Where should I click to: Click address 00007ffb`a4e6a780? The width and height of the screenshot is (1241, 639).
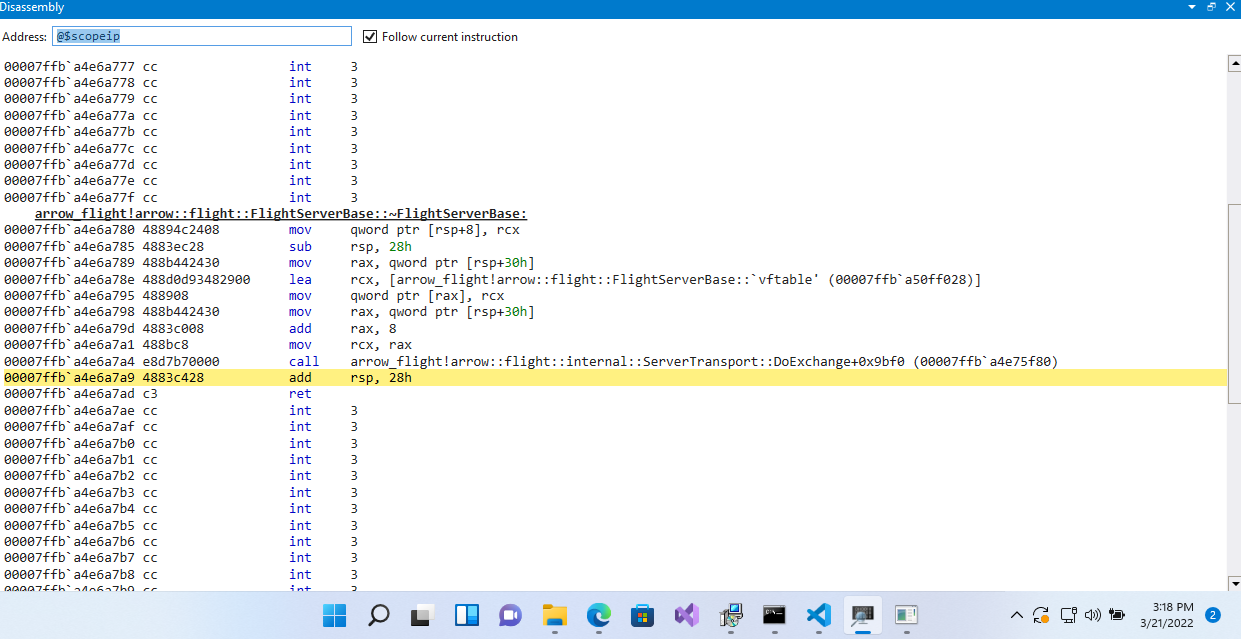[x=69, y=230]
